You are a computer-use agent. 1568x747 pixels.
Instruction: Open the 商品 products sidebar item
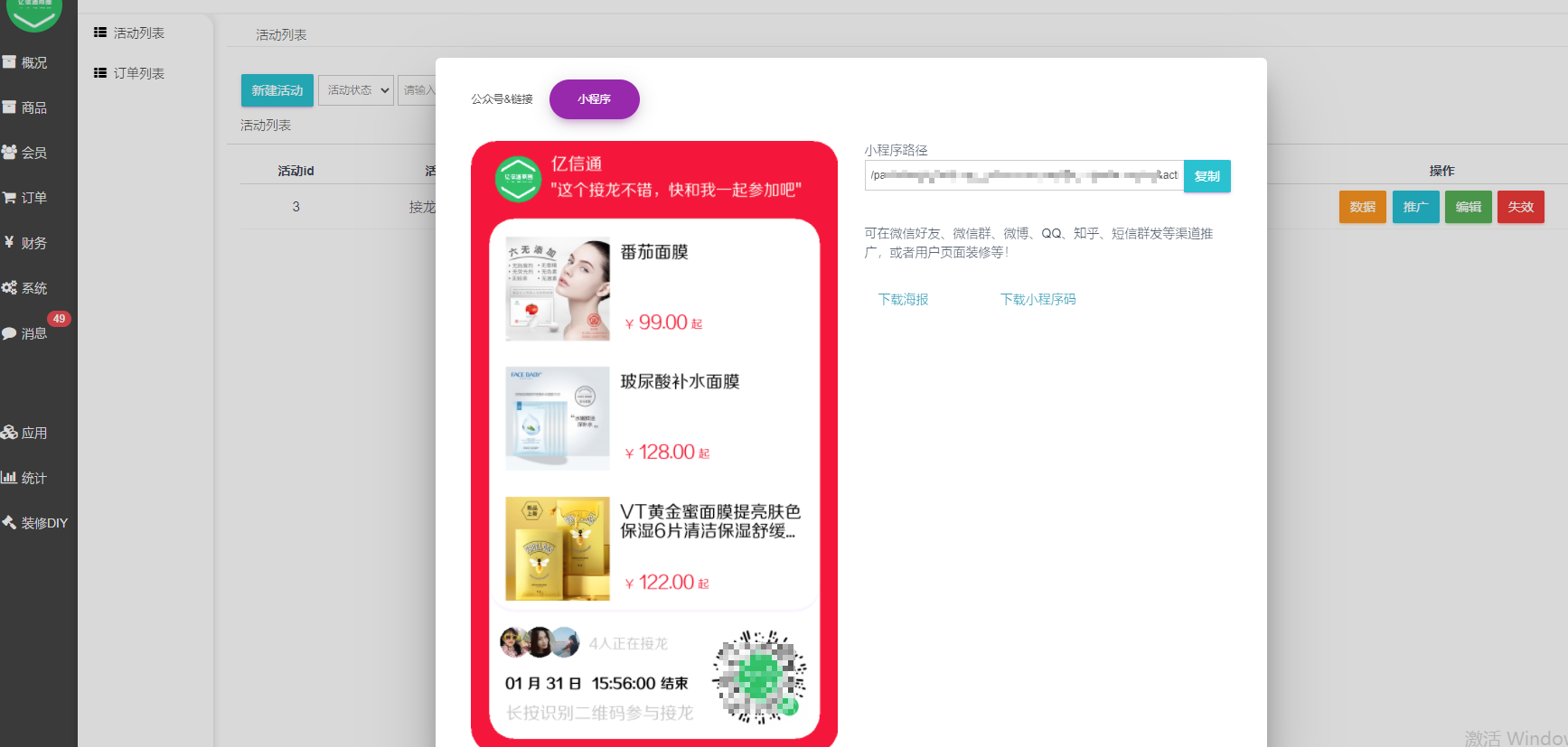coord(25,107)
